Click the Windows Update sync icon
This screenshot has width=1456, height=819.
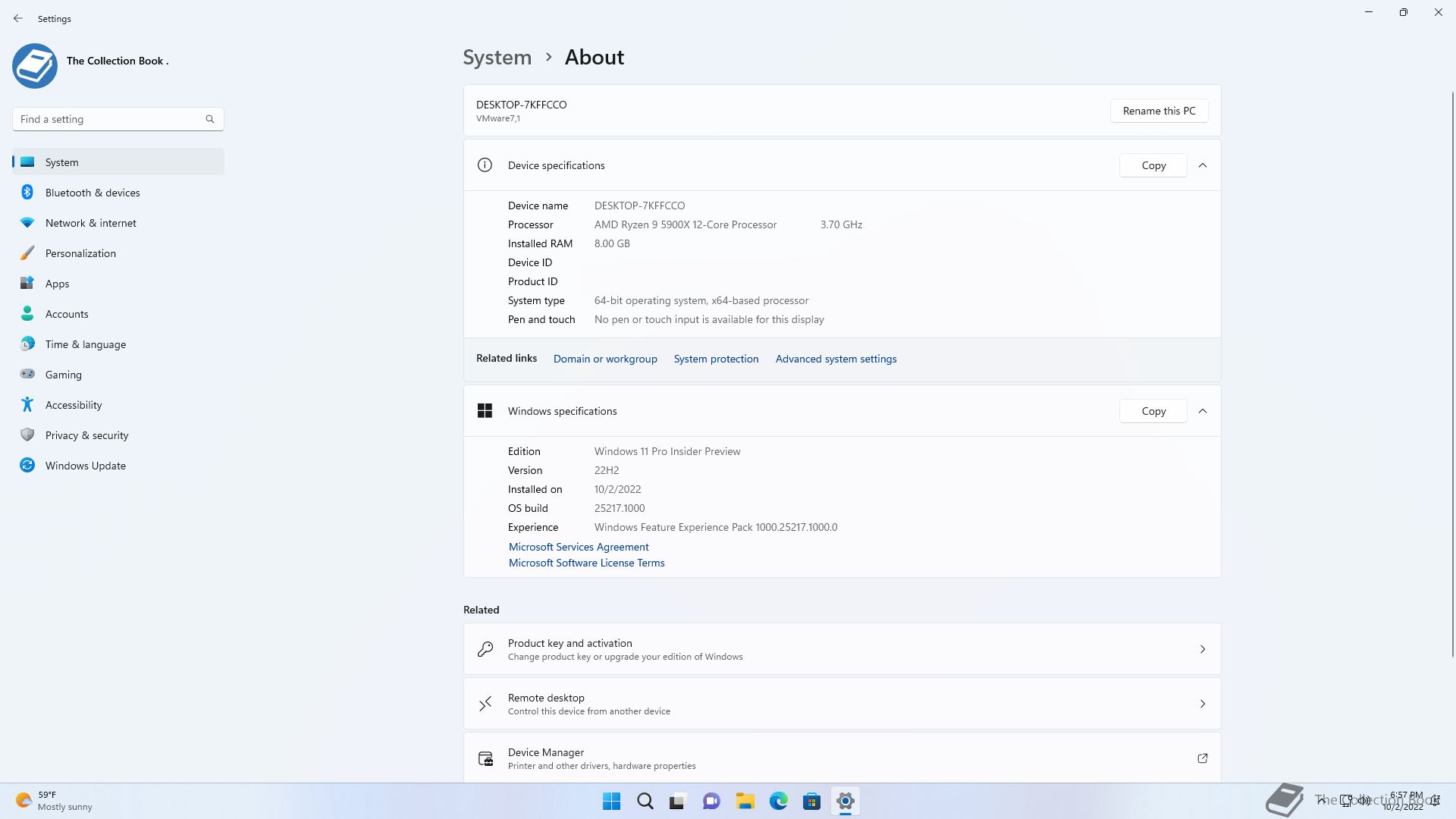point(27,466)
